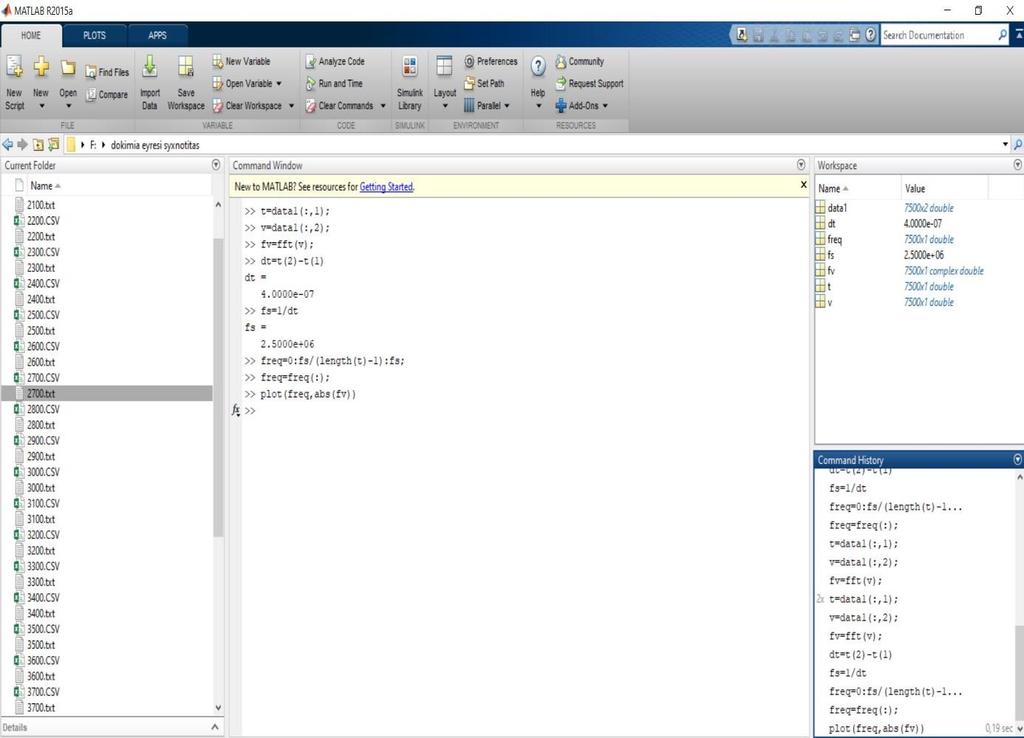Viewport: 1024px width, 738px height.
Task: Switch to the APPS tab
Action: (x=157, y=35)
